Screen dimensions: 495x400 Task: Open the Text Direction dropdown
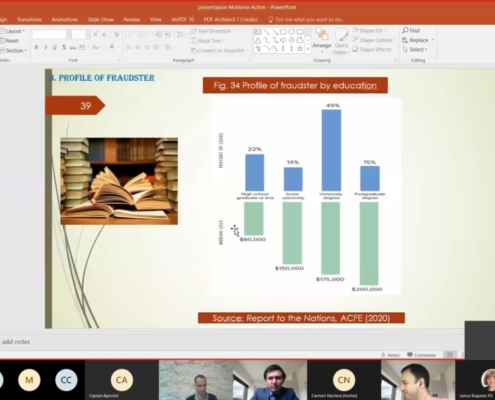coord(212,31)
